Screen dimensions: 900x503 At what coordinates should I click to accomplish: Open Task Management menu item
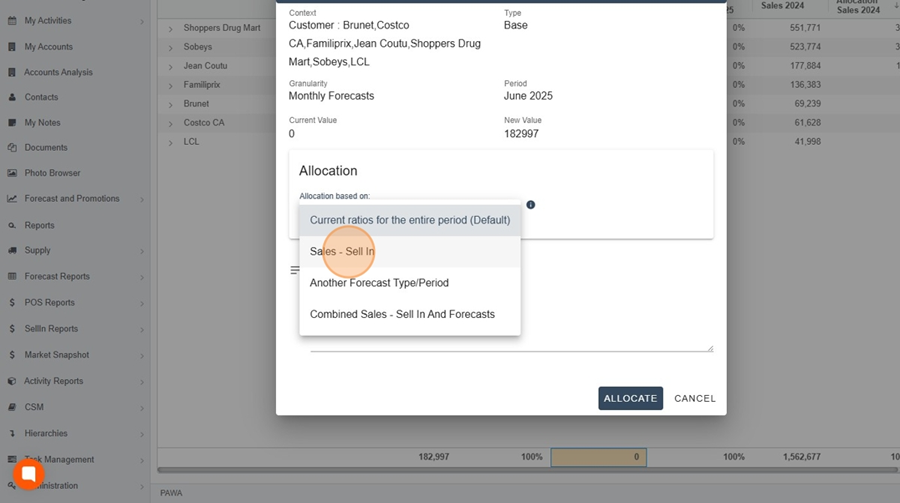click(59, 459)
